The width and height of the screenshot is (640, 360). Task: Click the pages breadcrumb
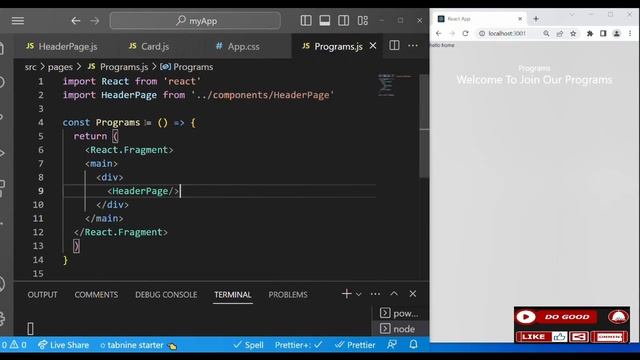tap(60, 67)
